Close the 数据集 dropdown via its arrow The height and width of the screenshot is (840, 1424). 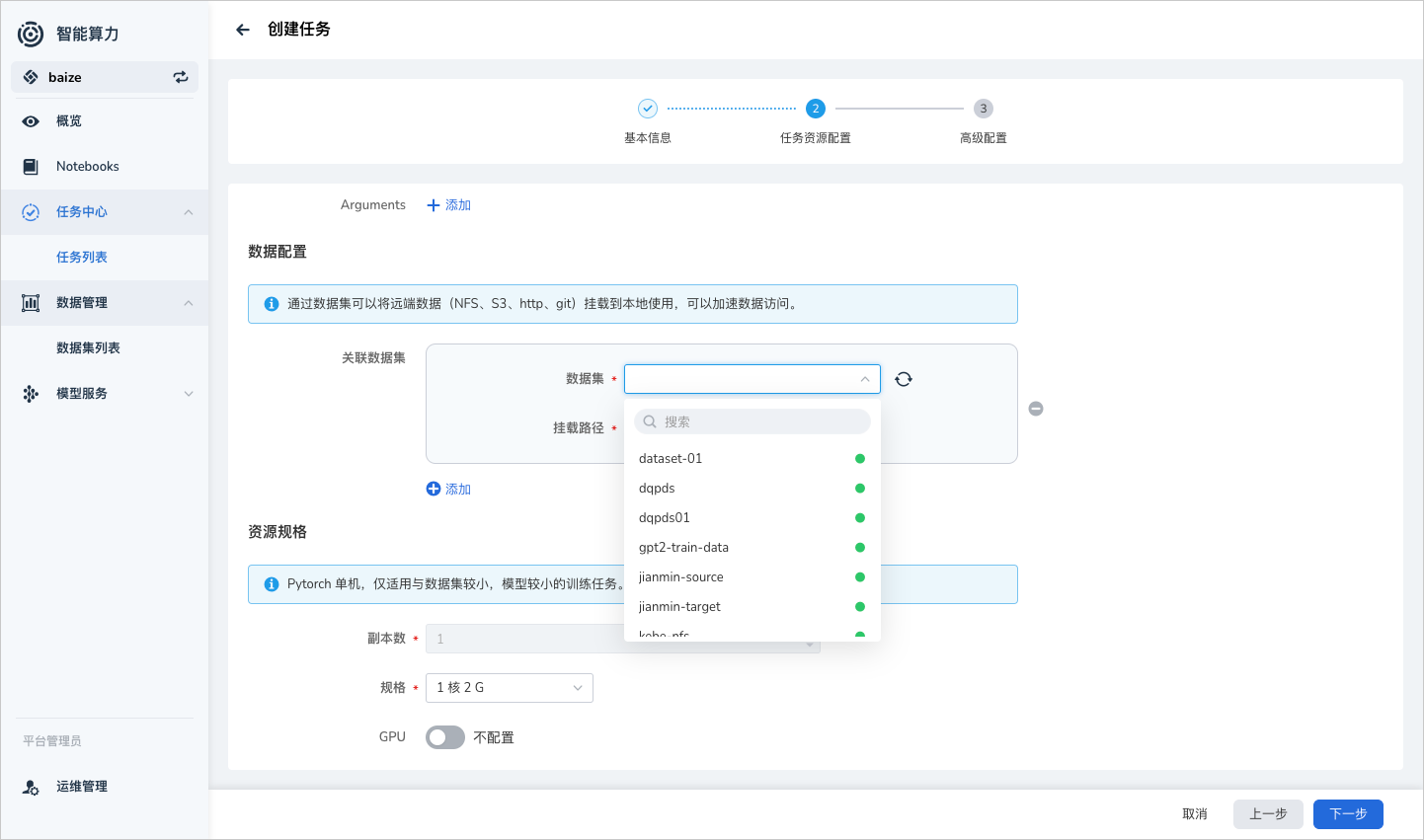pos(865,379)
